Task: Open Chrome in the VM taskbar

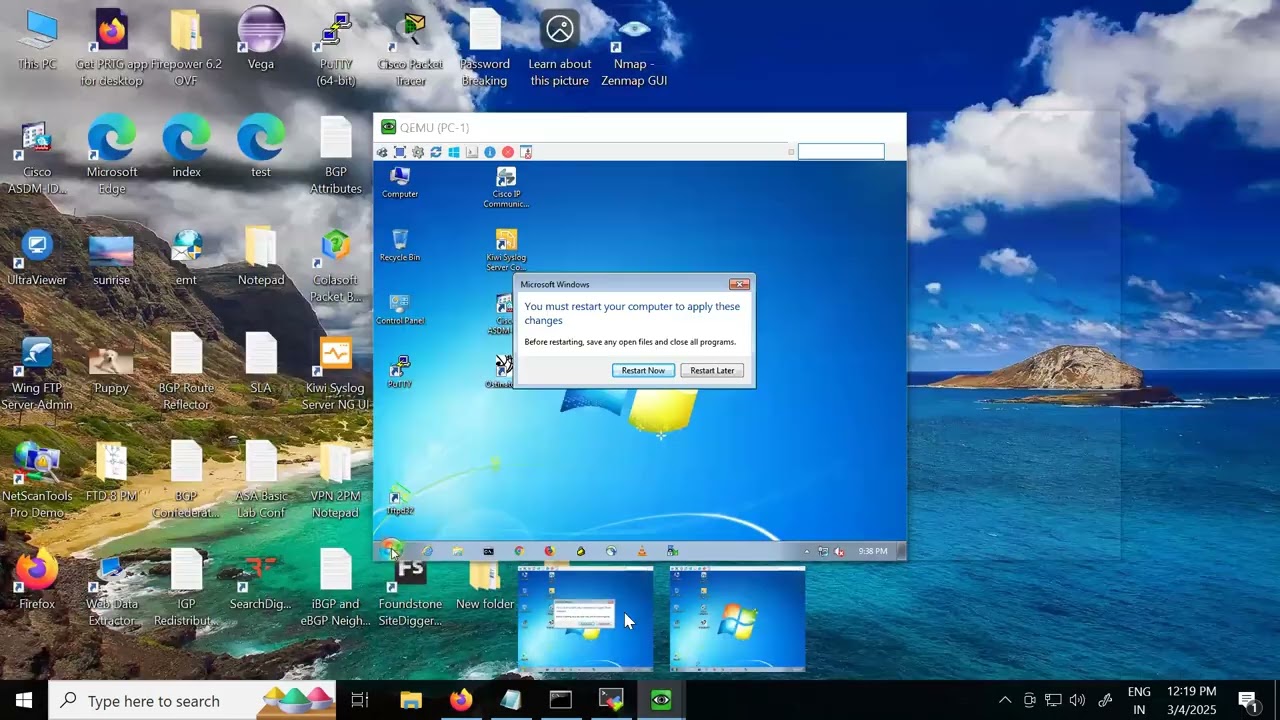Action: click(x=519, y=551)
